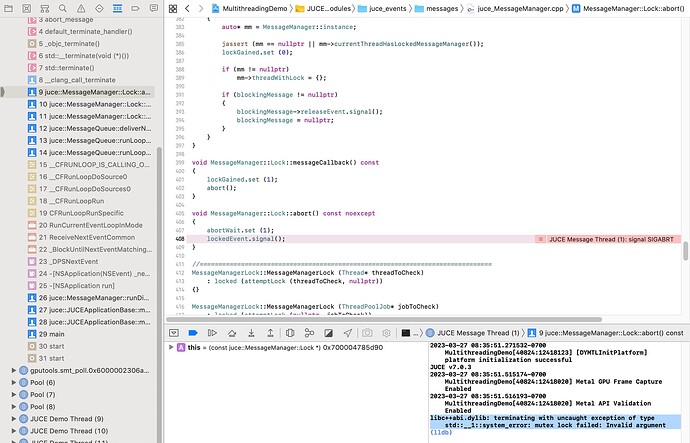Open Environment Overrides
This screenshot has width=690, height=443.
click(x=328, y=333)
